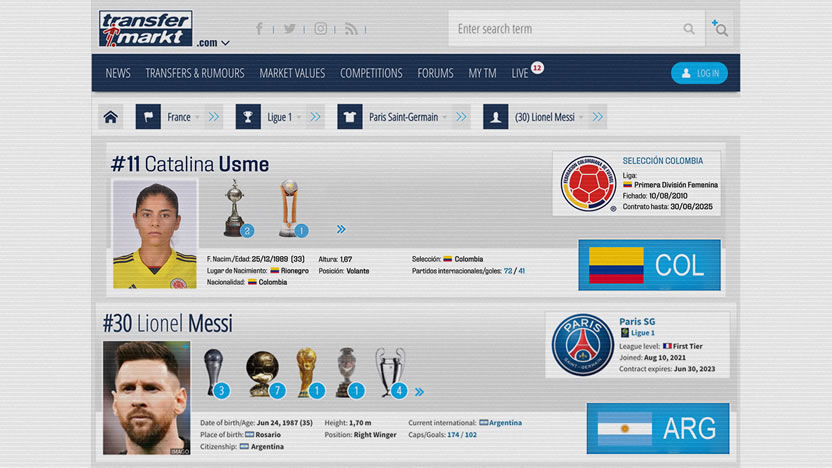
Task: Click the player silhouette breadcrumb icon
Action: pyautogui.click(x=496, y=117)
